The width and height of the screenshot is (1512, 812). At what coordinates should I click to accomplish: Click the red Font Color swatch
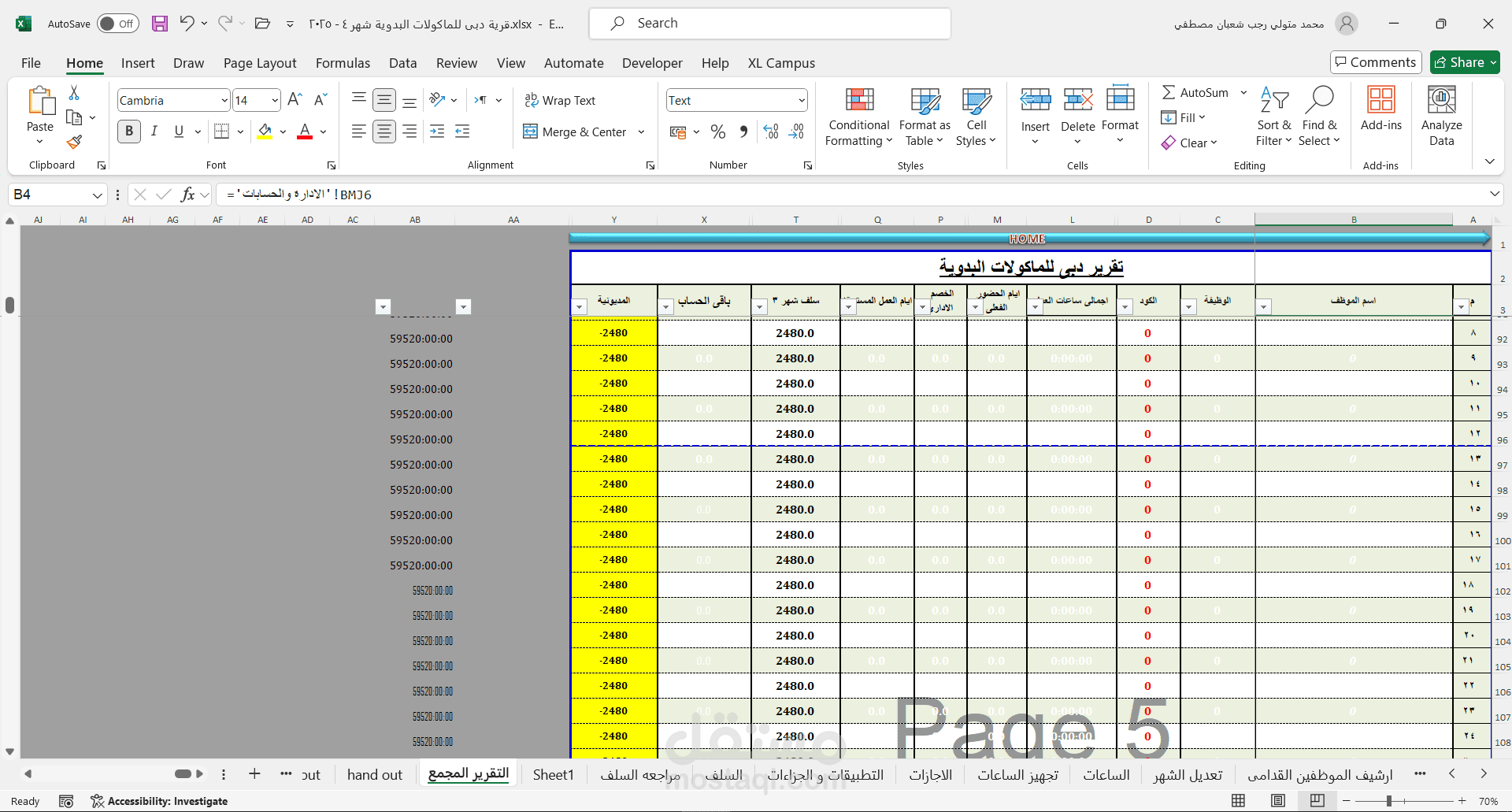pyautogui.click(x=305, y=132)
